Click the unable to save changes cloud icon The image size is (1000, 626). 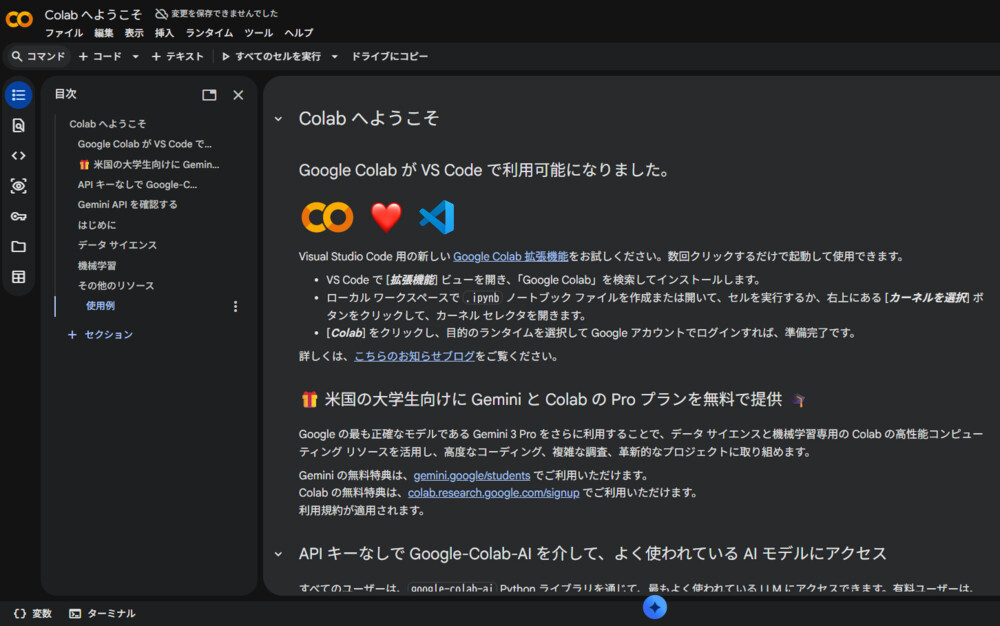[x=161, y=13]
